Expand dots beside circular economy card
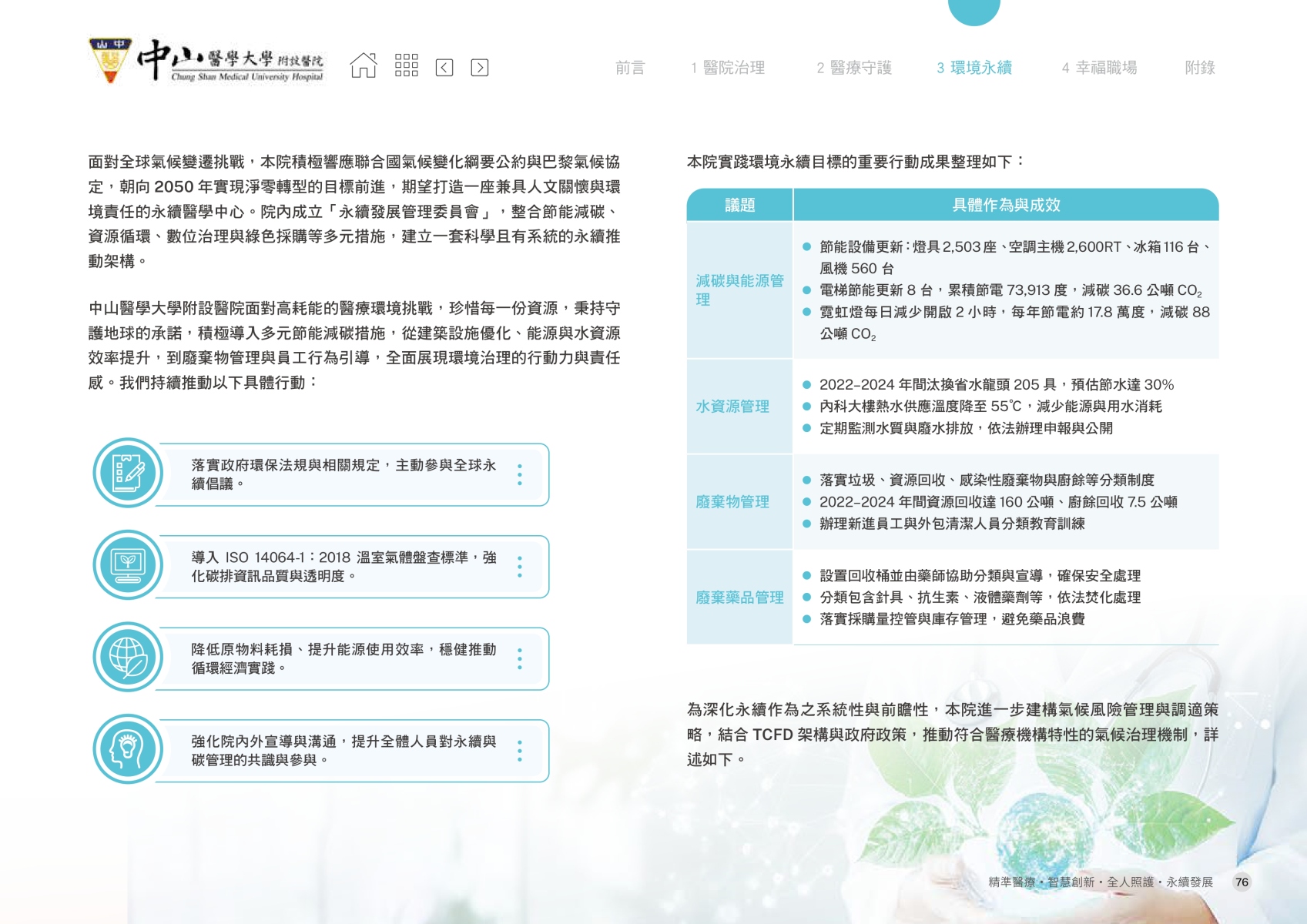This screenshot has width=1307, height=924. point(520,658)
